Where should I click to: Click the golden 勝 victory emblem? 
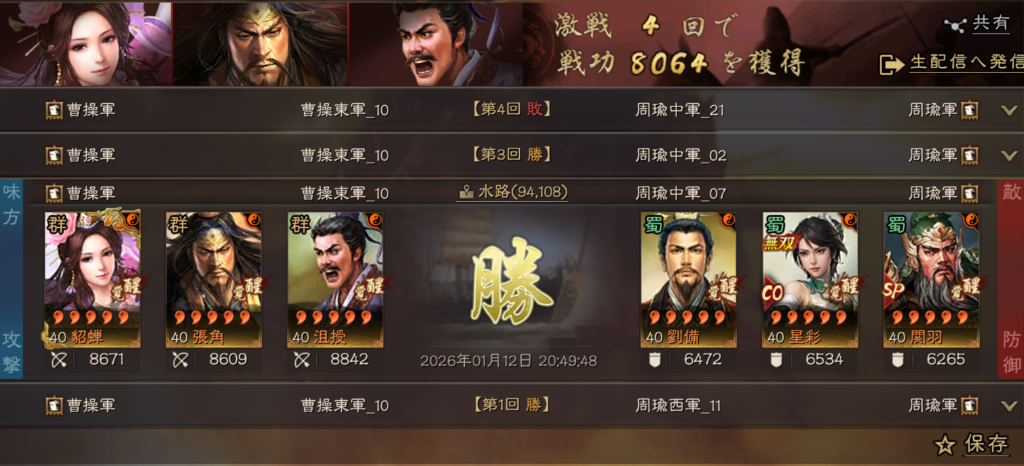pyautogui.click(x=512, y=281)
